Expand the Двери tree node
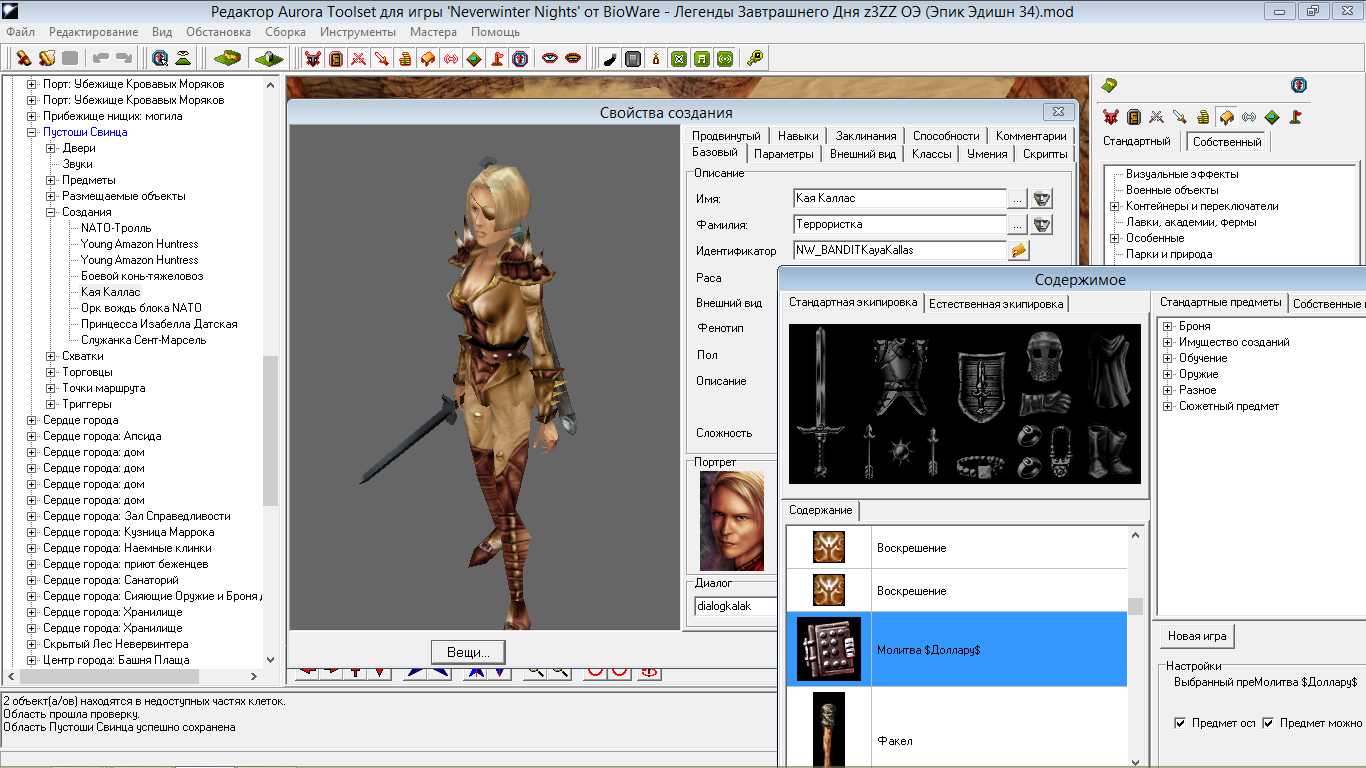This screenshot has height=768, width=1366. (x=51, y=148)
